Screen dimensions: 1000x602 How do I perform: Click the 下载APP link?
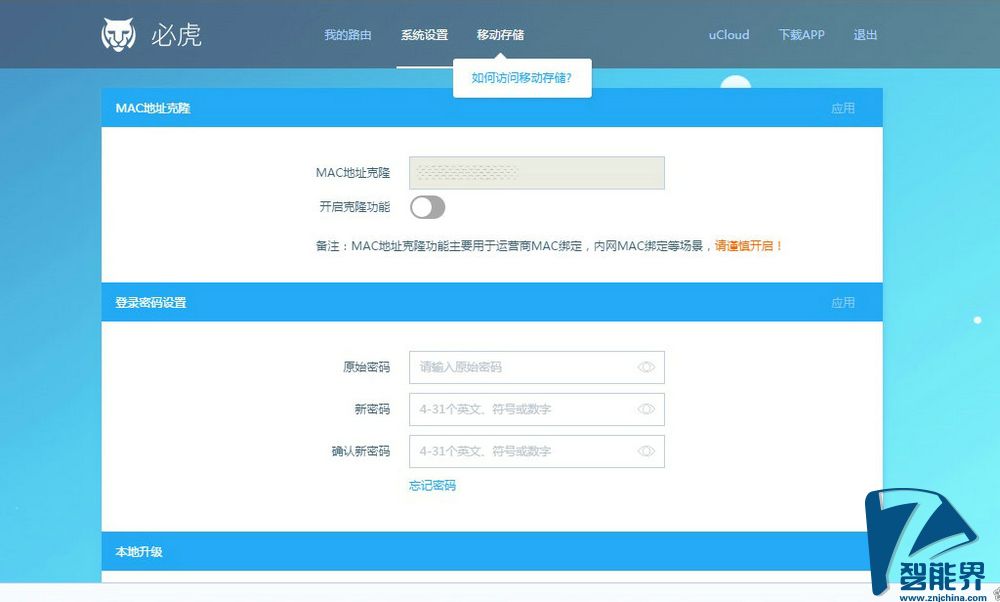click(x=800, y=35)
